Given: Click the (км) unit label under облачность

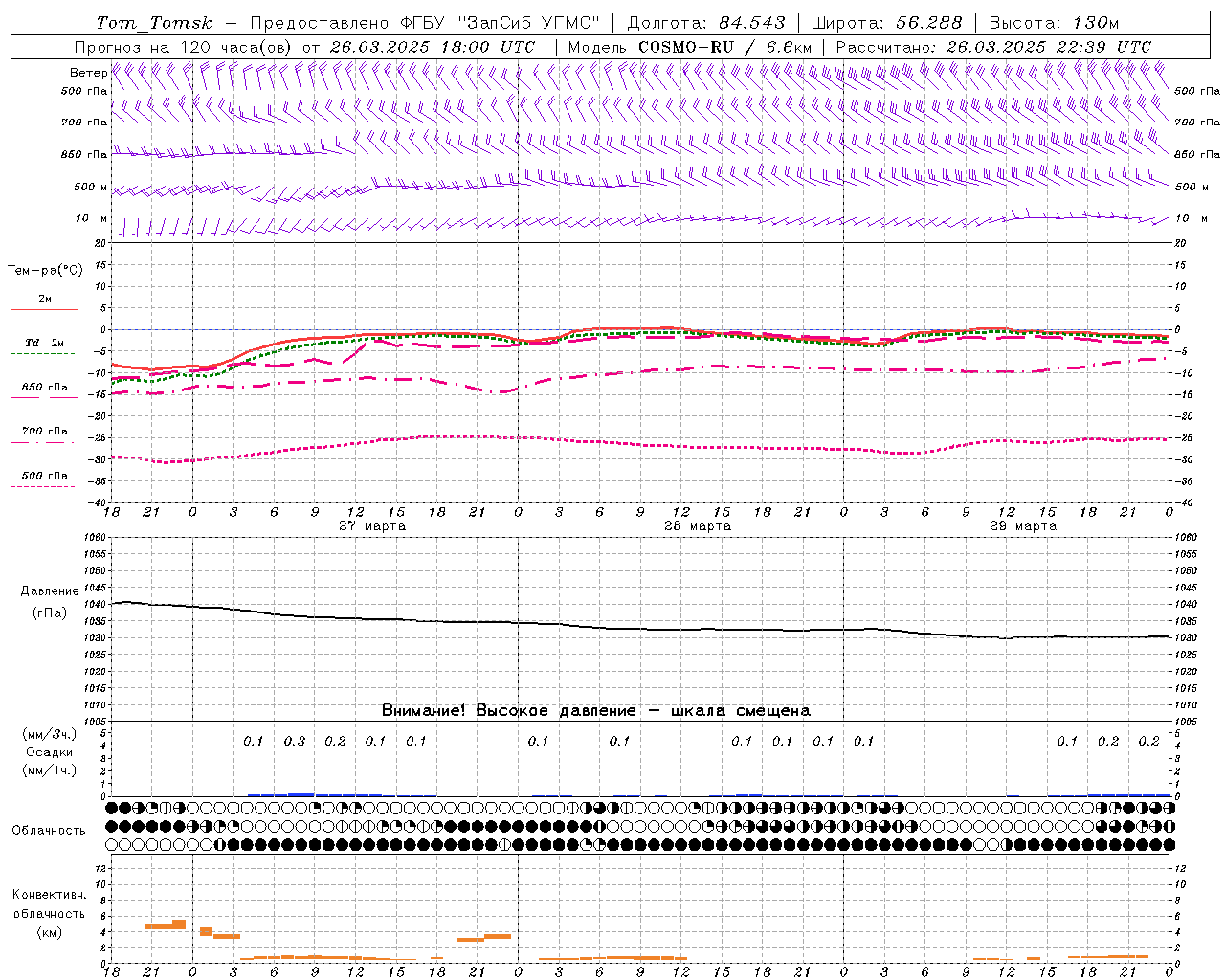Looking at the screenshot, I should [x=50, y=932].
